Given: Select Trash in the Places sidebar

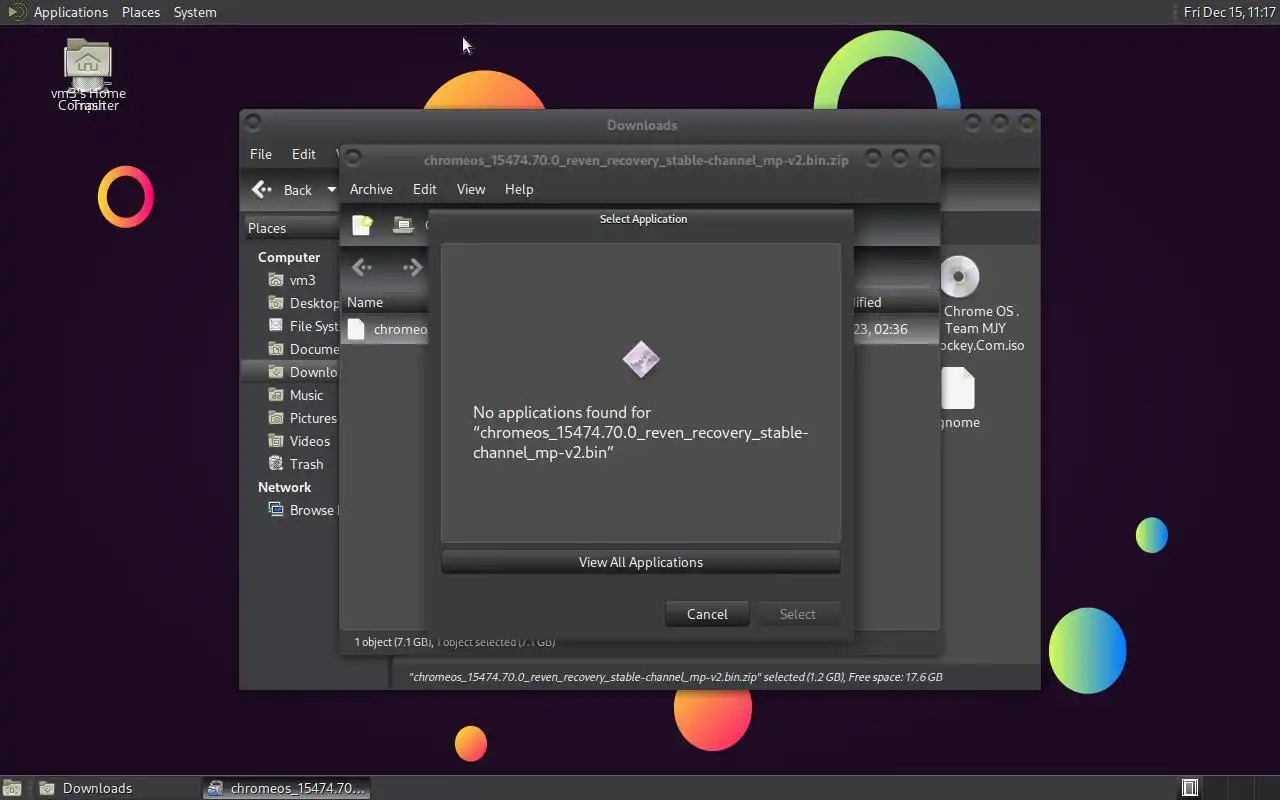Looking at the screenshot, I should tap(303, 464).
